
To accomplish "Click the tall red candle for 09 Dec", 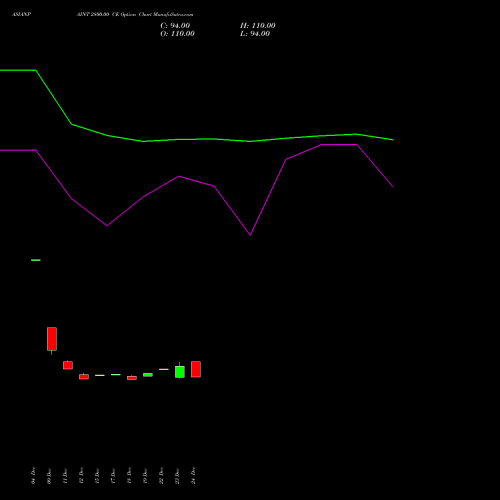I will click(52, 339).
